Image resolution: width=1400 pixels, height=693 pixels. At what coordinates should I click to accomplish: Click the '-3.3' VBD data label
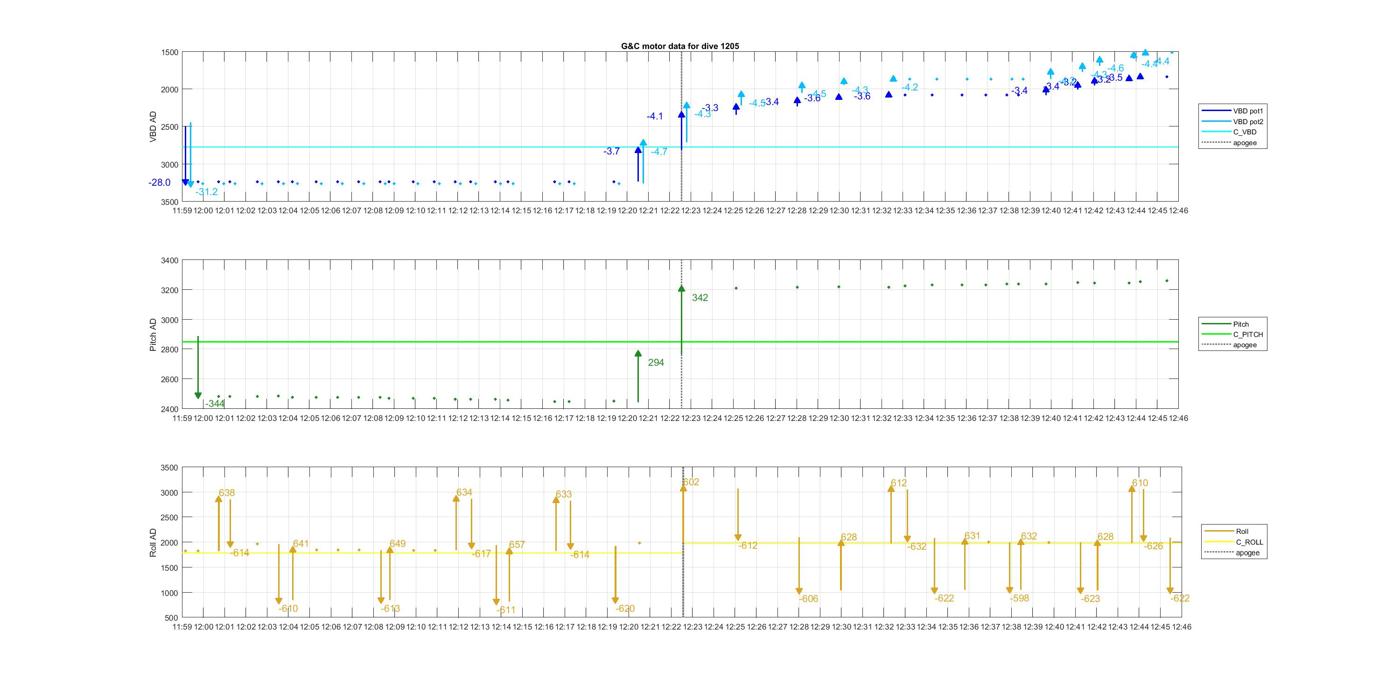tap(710, 108)
